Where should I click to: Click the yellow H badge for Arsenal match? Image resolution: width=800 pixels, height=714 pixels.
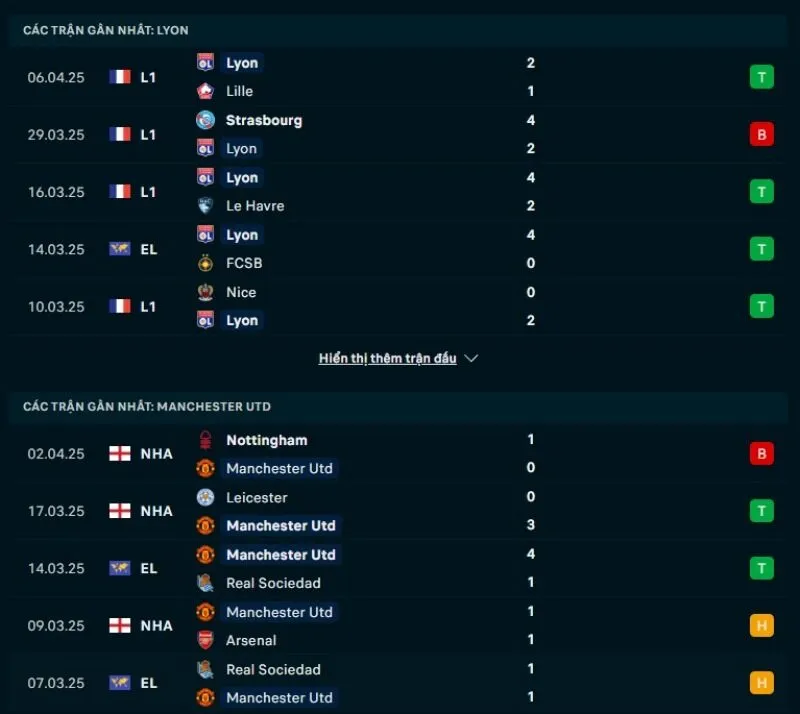pos(762,626)
